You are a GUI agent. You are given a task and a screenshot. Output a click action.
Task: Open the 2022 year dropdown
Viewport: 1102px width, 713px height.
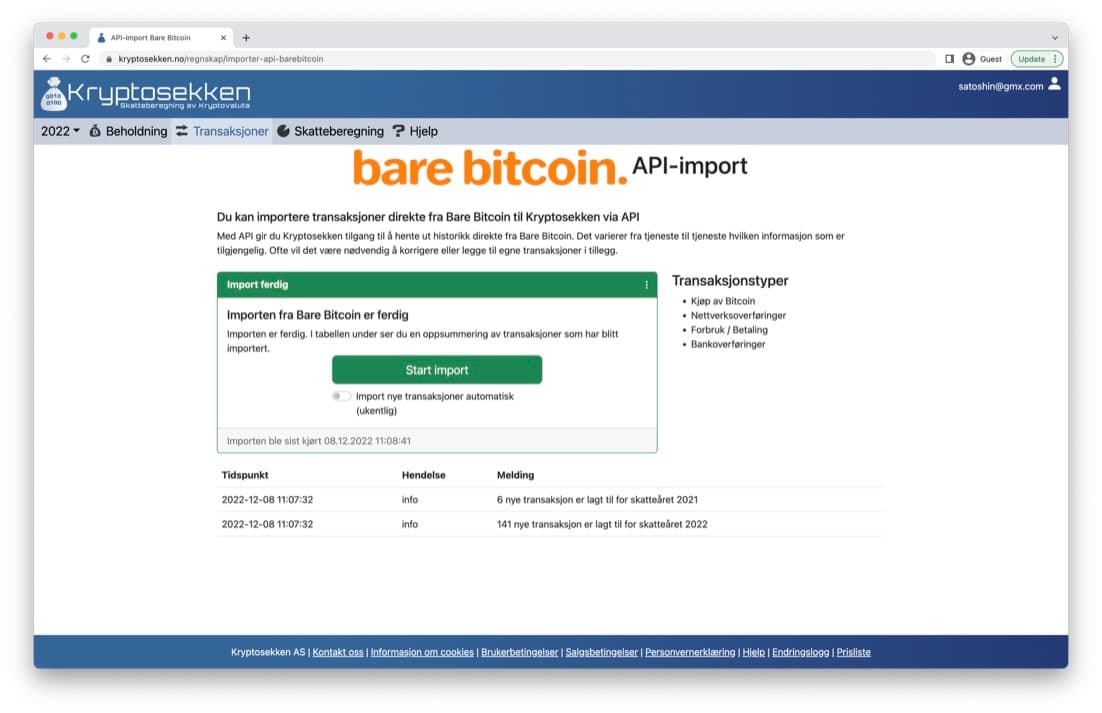[x=58, y=131]
